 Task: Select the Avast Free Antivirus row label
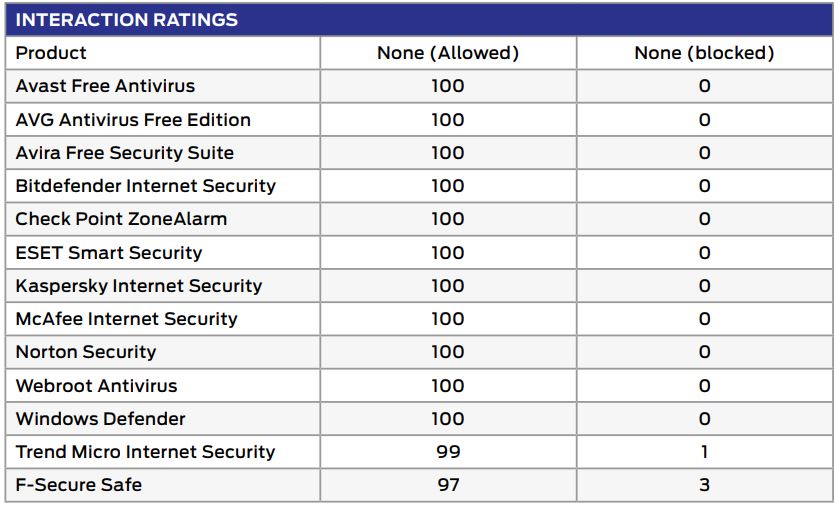click(x=105, y=86)
